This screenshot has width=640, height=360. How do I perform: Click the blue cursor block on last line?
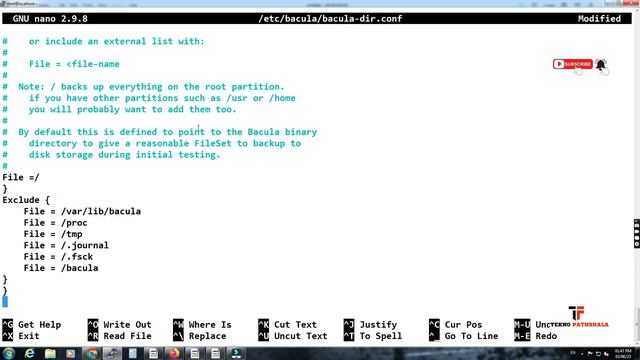(x=5, y=302)
